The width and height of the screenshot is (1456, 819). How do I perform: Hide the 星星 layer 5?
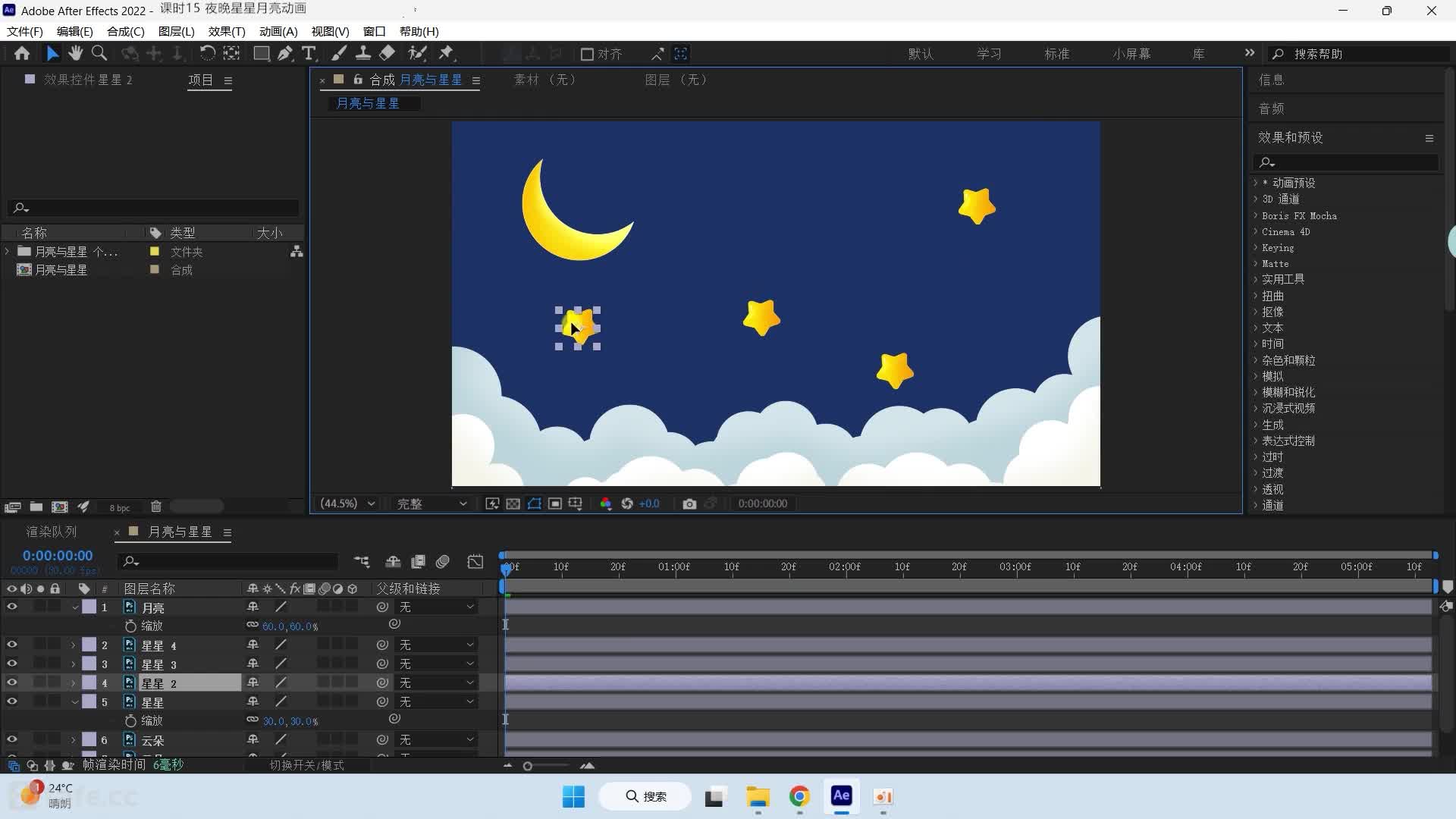coord(11,701)
